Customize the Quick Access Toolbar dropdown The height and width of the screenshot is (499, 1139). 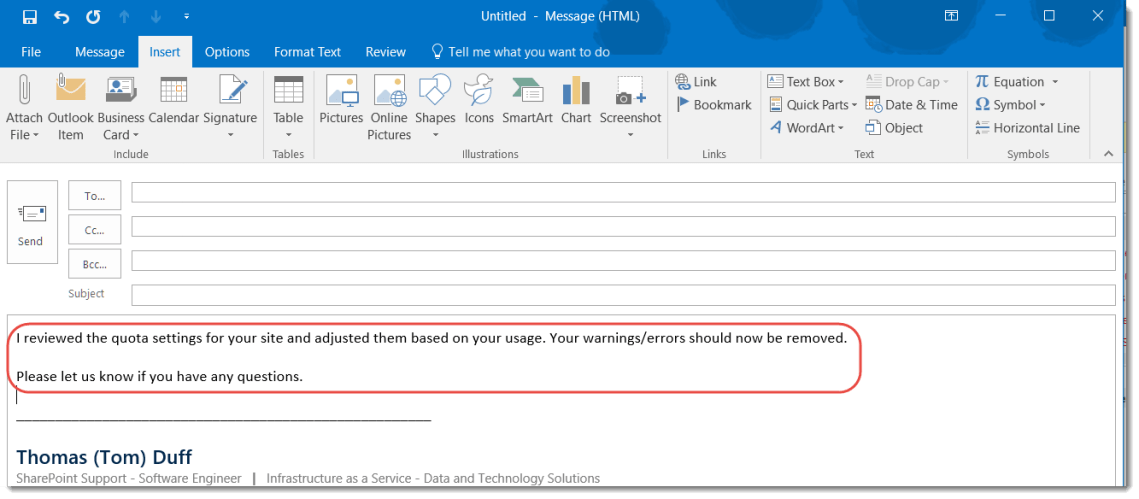[x=187, y=16]
